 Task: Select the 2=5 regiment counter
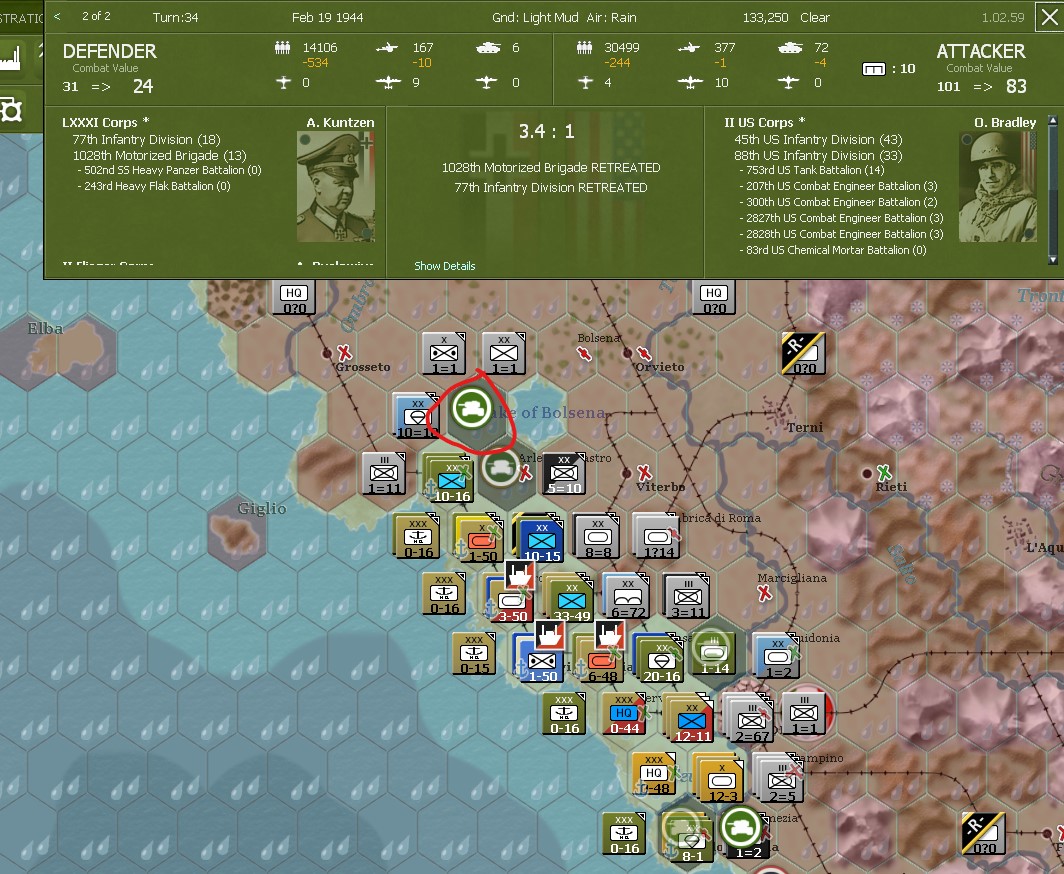pyautogui.click(x=778, y=778)
